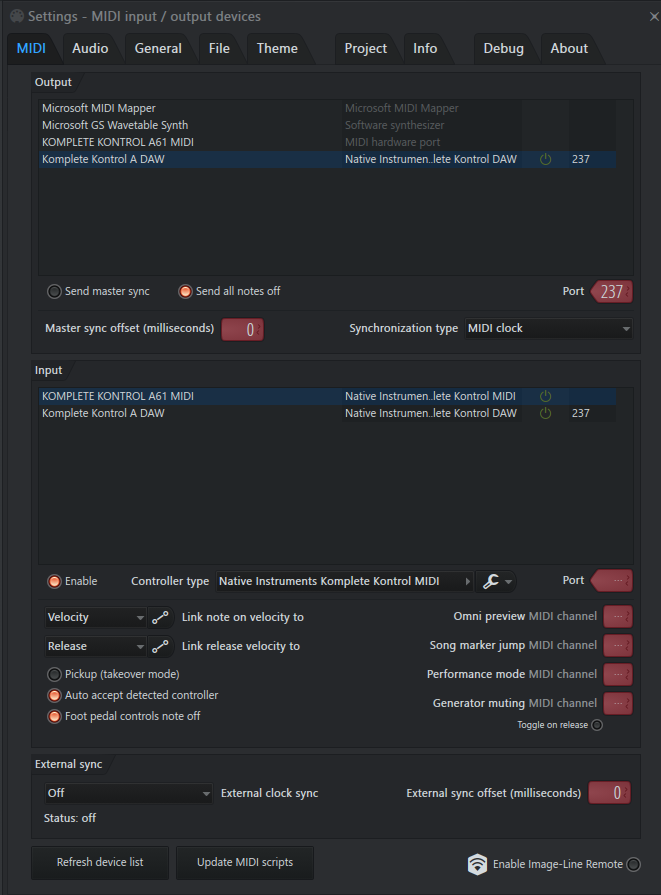Toggle Foot pedal controls note off

(x=54, y=716)
